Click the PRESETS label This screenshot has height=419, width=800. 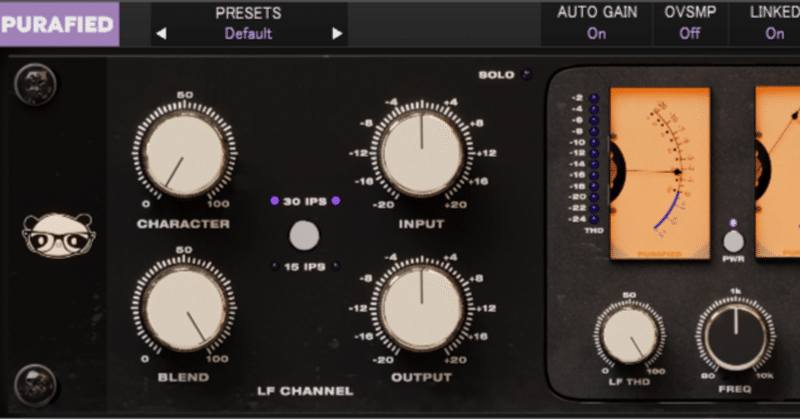coord(248,13)
